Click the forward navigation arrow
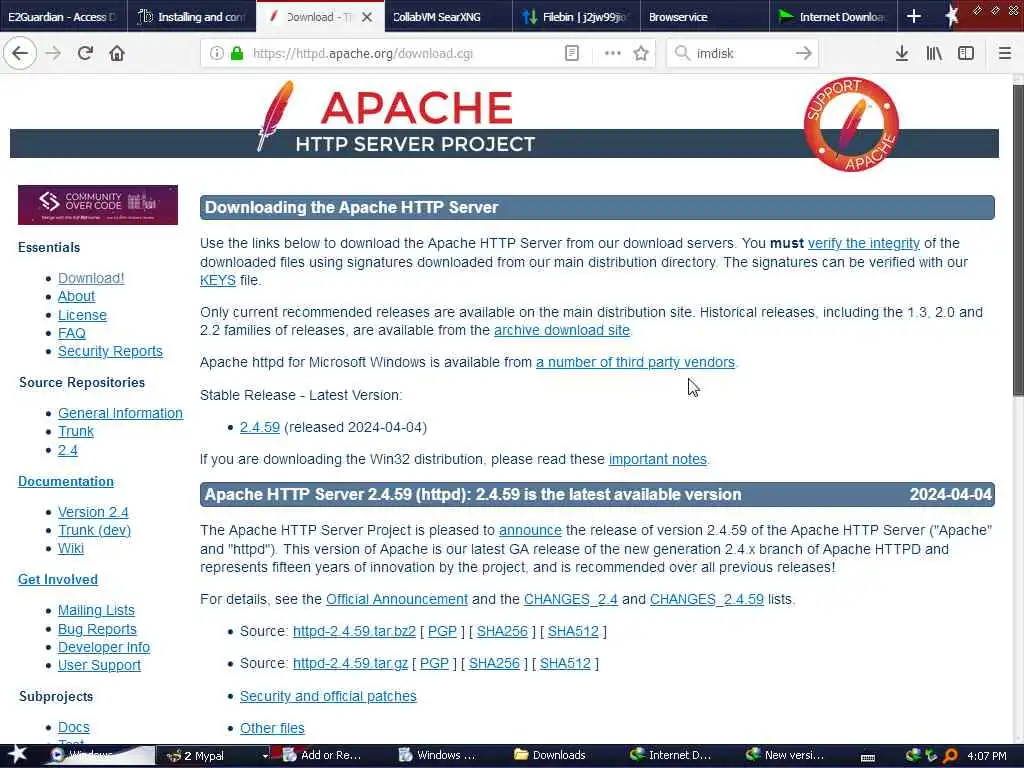This screenshot has width=1024, height=768. [53, 53]
